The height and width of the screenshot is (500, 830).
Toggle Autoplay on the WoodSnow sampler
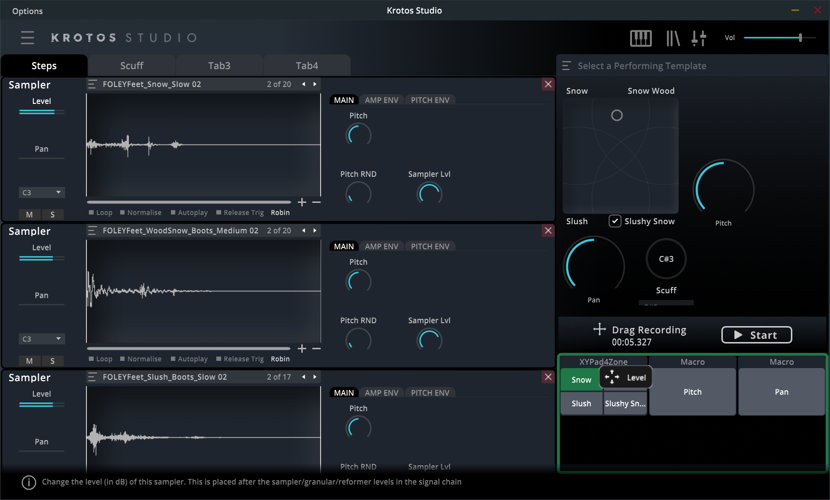(x=189, y=359)
